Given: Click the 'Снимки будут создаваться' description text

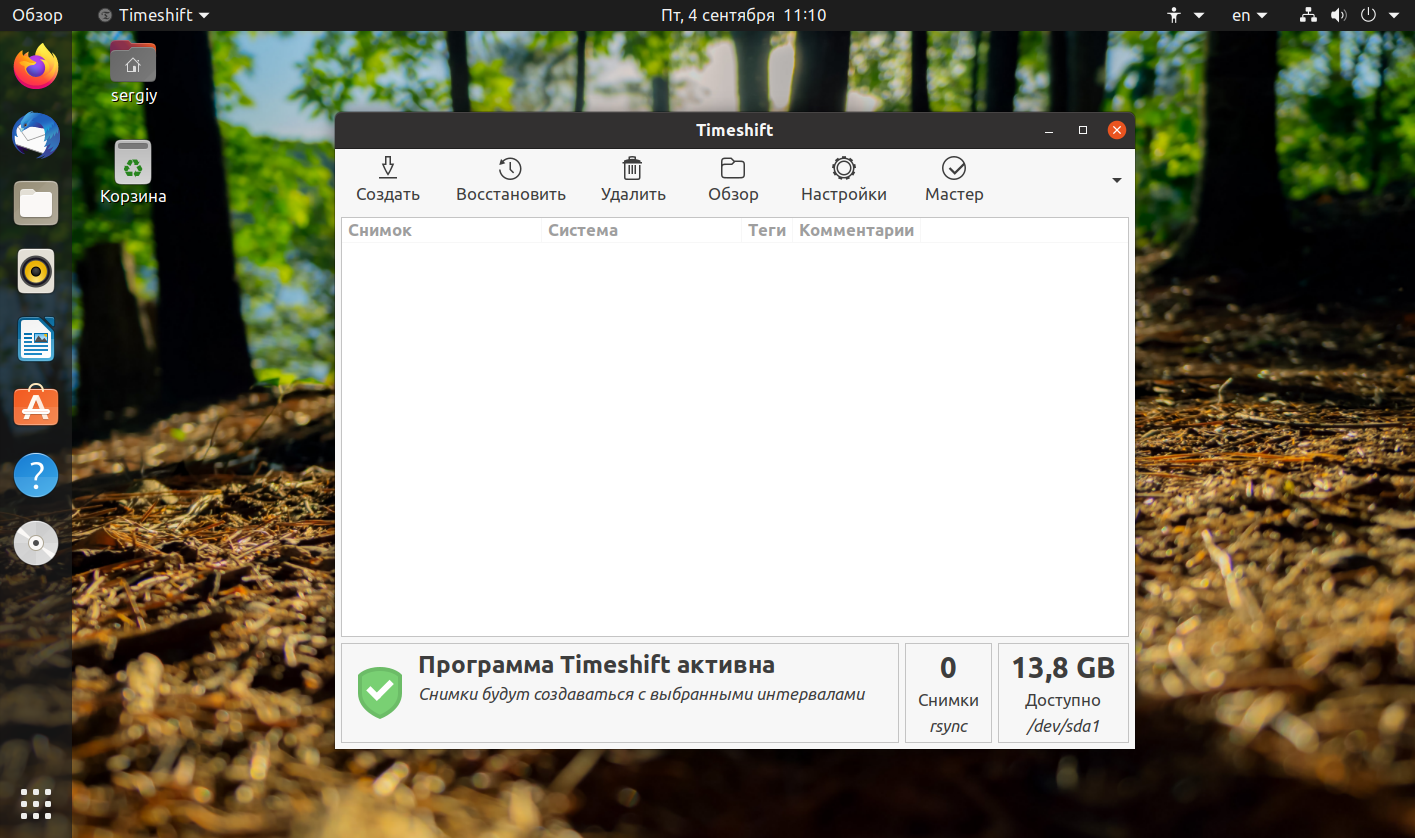Looking at the screenshot, I should click(x=642, y=695).
